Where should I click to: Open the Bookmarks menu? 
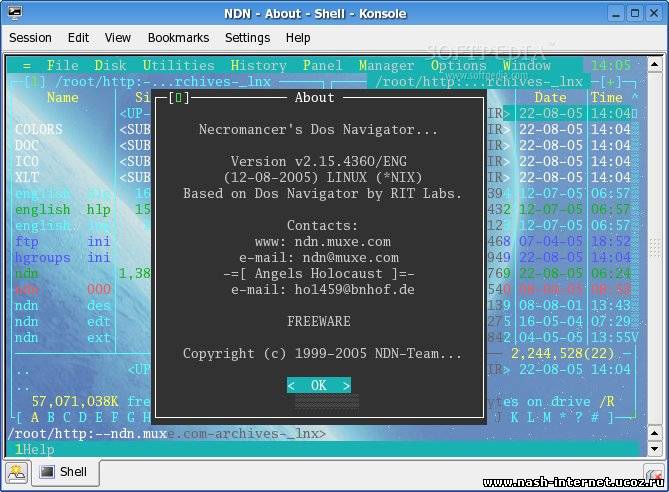coord(178,38)
